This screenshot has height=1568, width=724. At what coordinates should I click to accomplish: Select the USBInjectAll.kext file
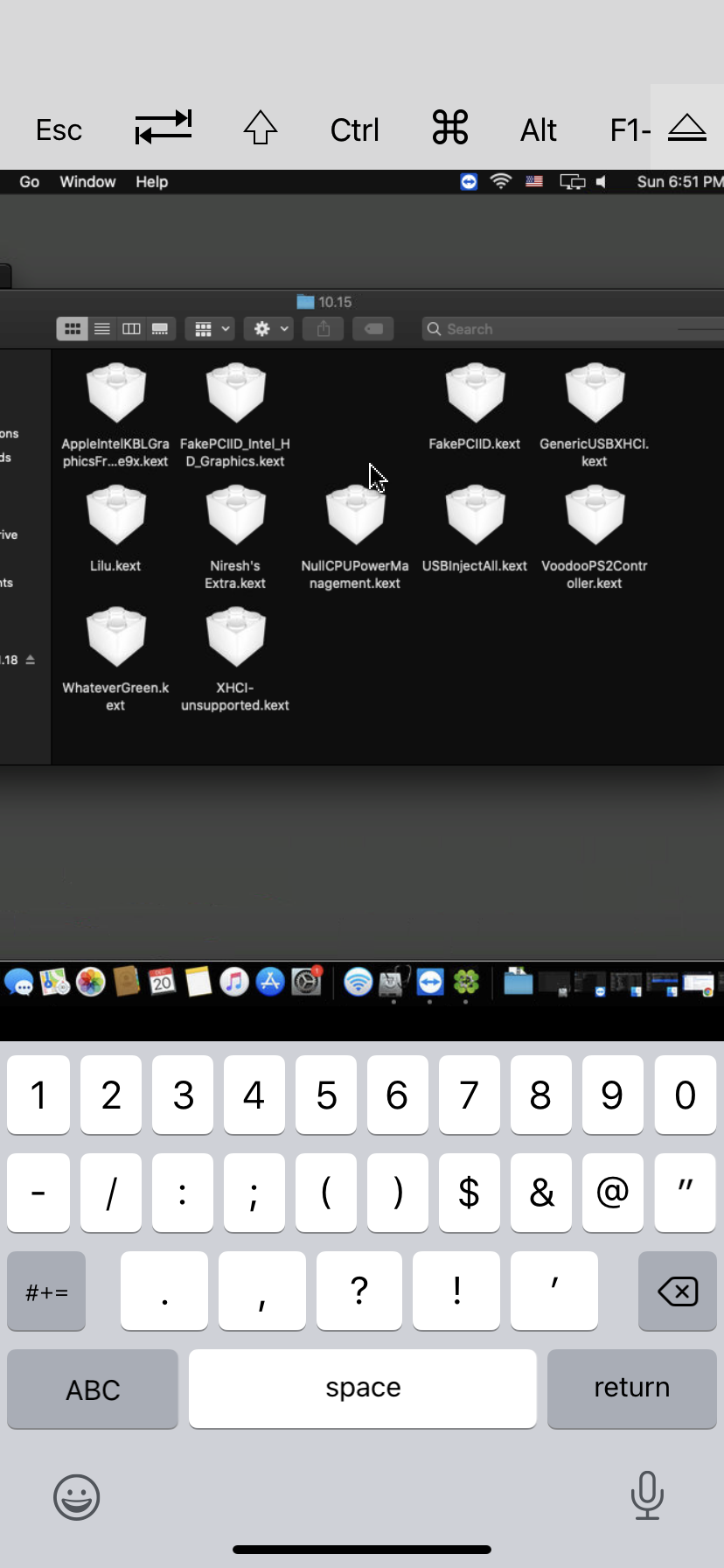pyautogui.click(x=475, y=528)
